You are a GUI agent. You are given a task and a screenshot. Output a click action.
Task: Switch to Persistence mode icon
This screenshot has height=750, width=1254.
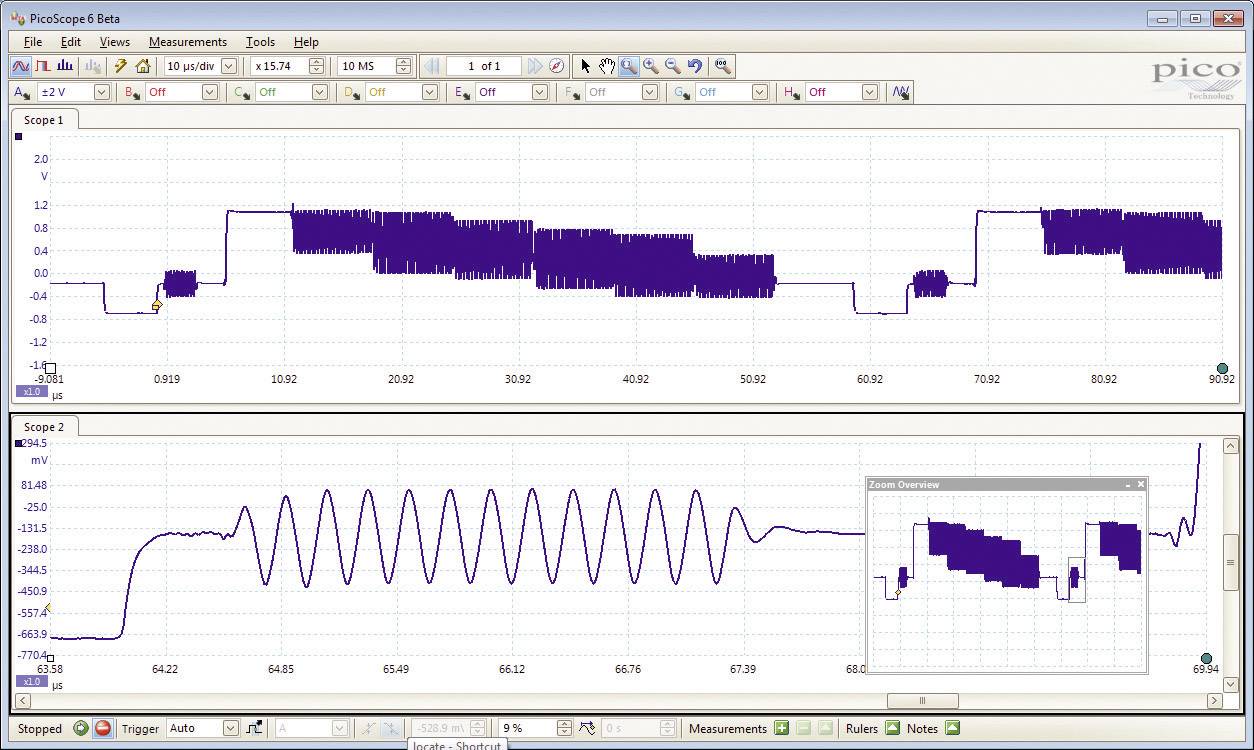coord(42,66)
